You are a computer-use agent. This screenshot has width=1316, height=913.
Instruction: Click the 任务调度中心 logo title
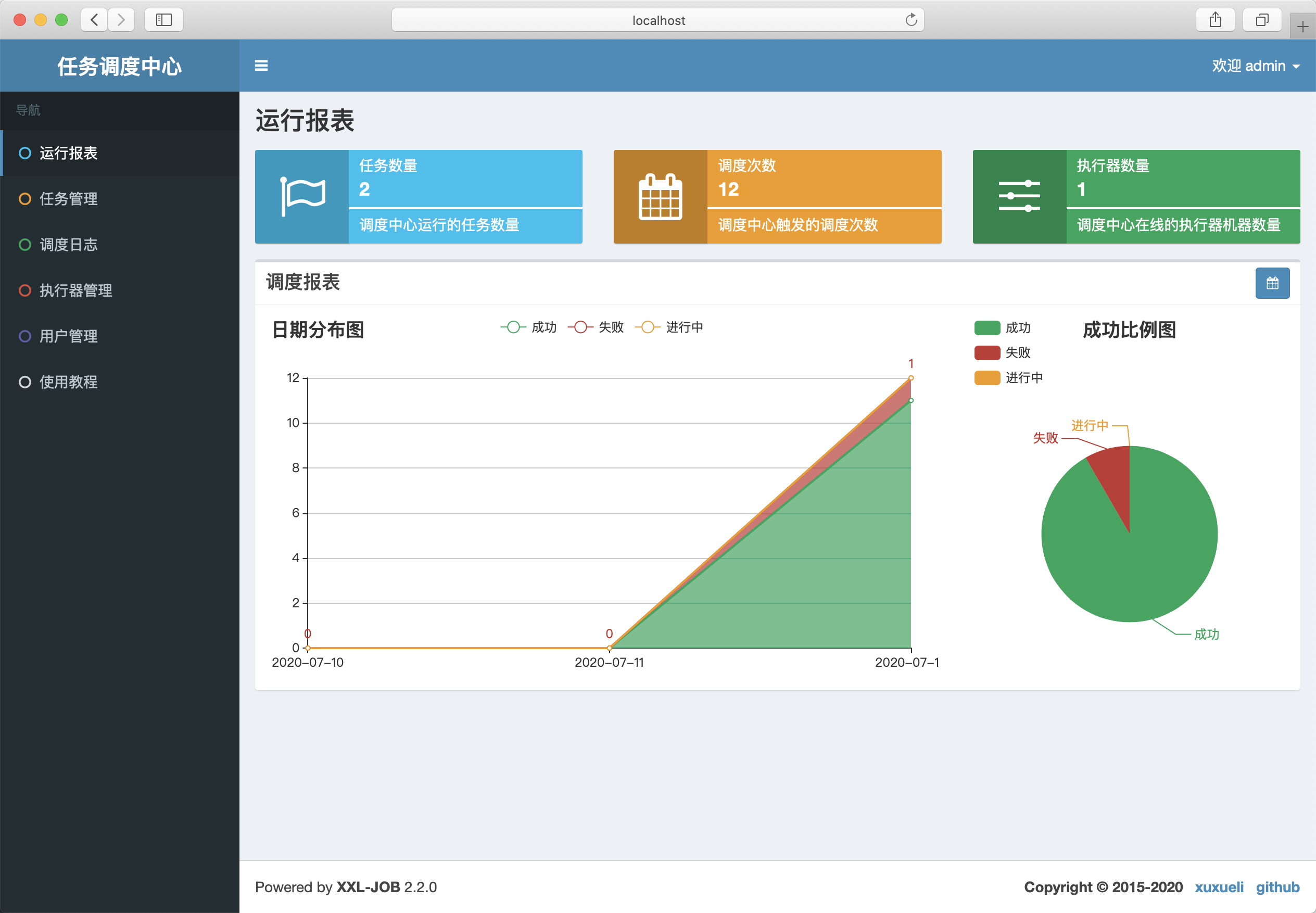pyautogui.click(x=120, y=66)
